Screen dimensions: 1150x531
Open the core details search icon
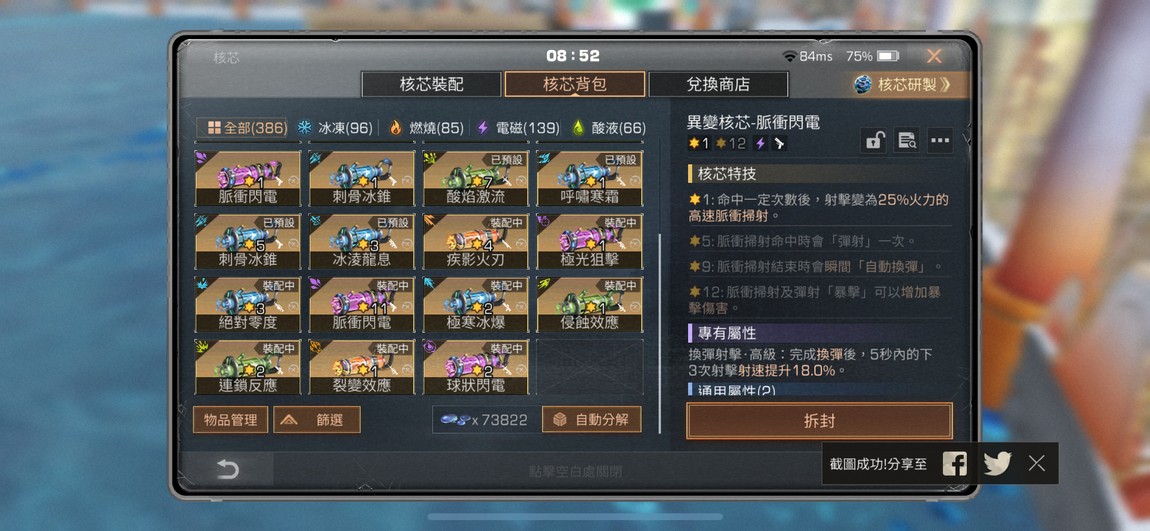(907, 140)
